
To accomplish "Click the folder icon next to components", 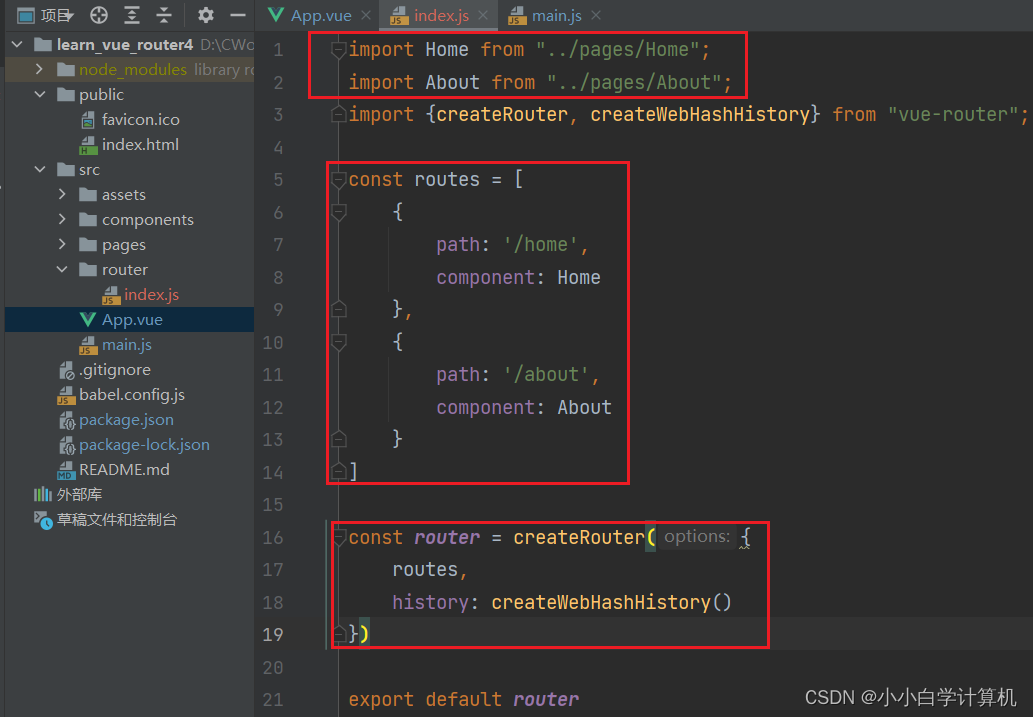I will pyautogui.click(x=88, y=219).
